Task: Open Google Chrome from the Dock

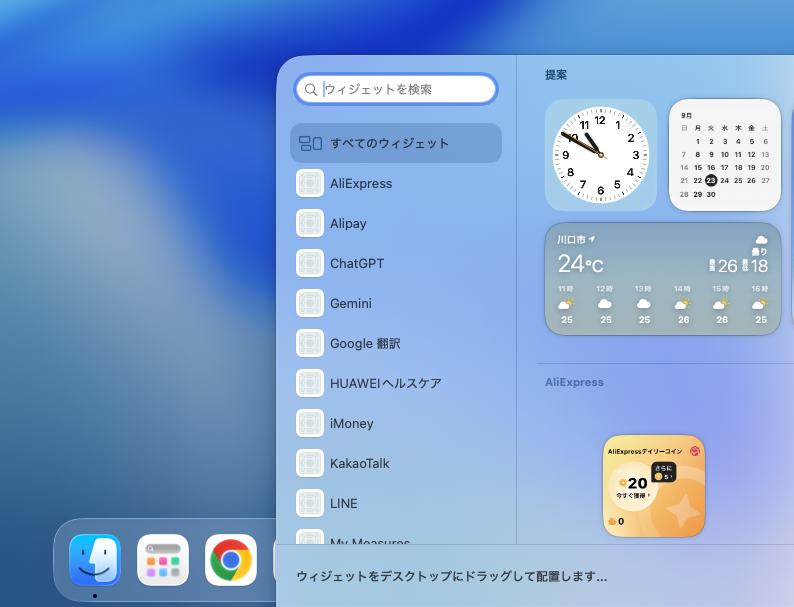Action: pyautogui.click(x=231, y=560)
